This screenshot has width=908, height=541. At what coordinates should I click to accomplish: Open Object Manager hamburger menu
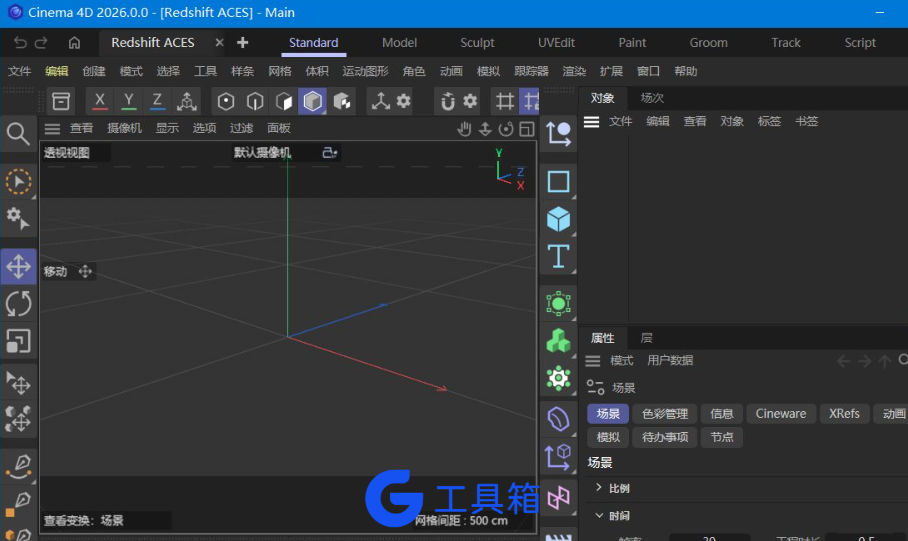591,122
